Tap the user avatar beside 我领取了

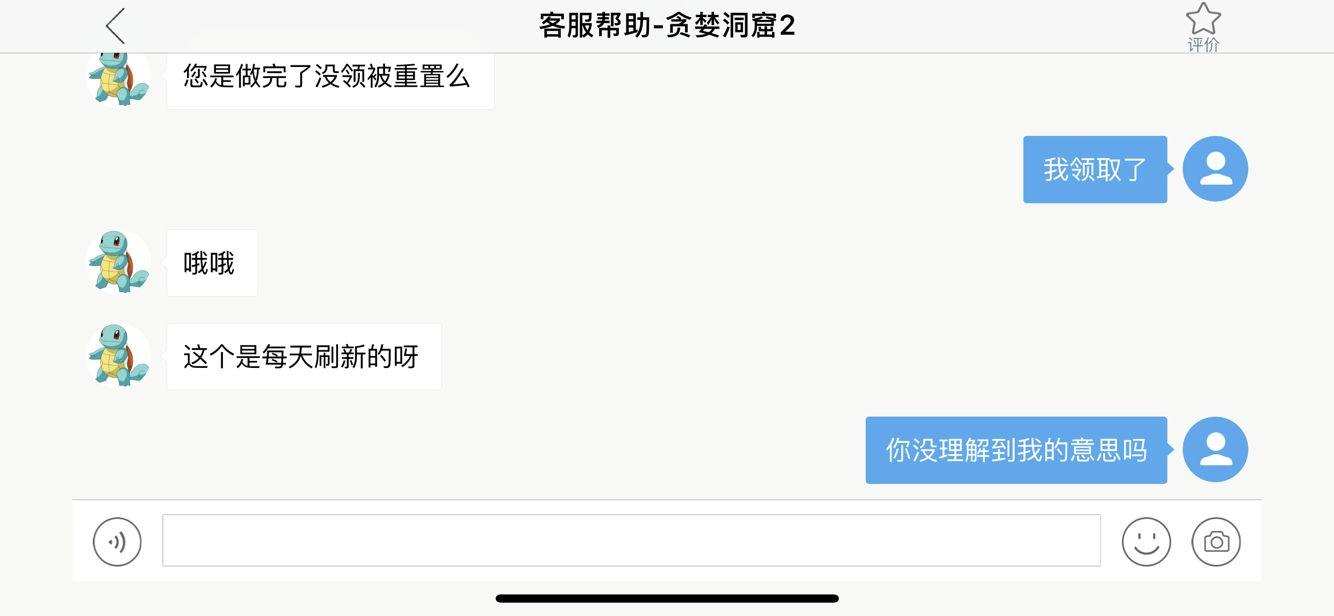[x=1215, y=169]
